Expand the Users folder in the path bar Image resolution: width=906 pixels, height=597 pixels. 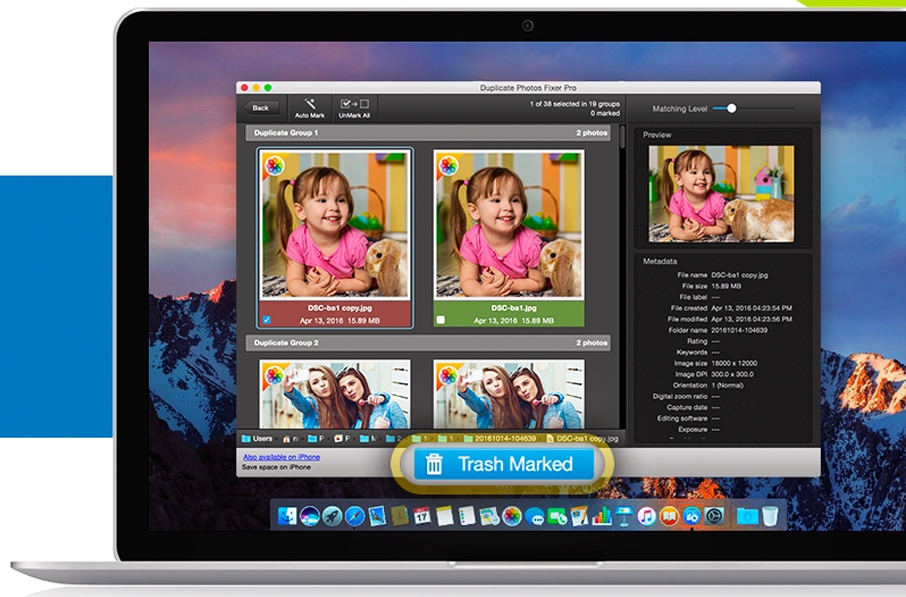pyautogui.click(x=260, y=437)
